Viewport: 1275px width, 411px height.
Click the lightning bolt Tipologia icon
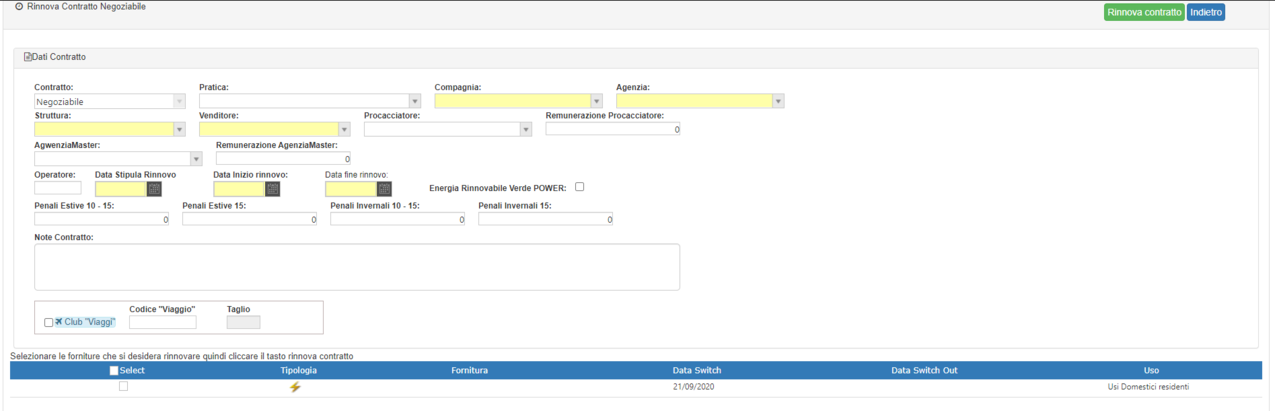295,387
